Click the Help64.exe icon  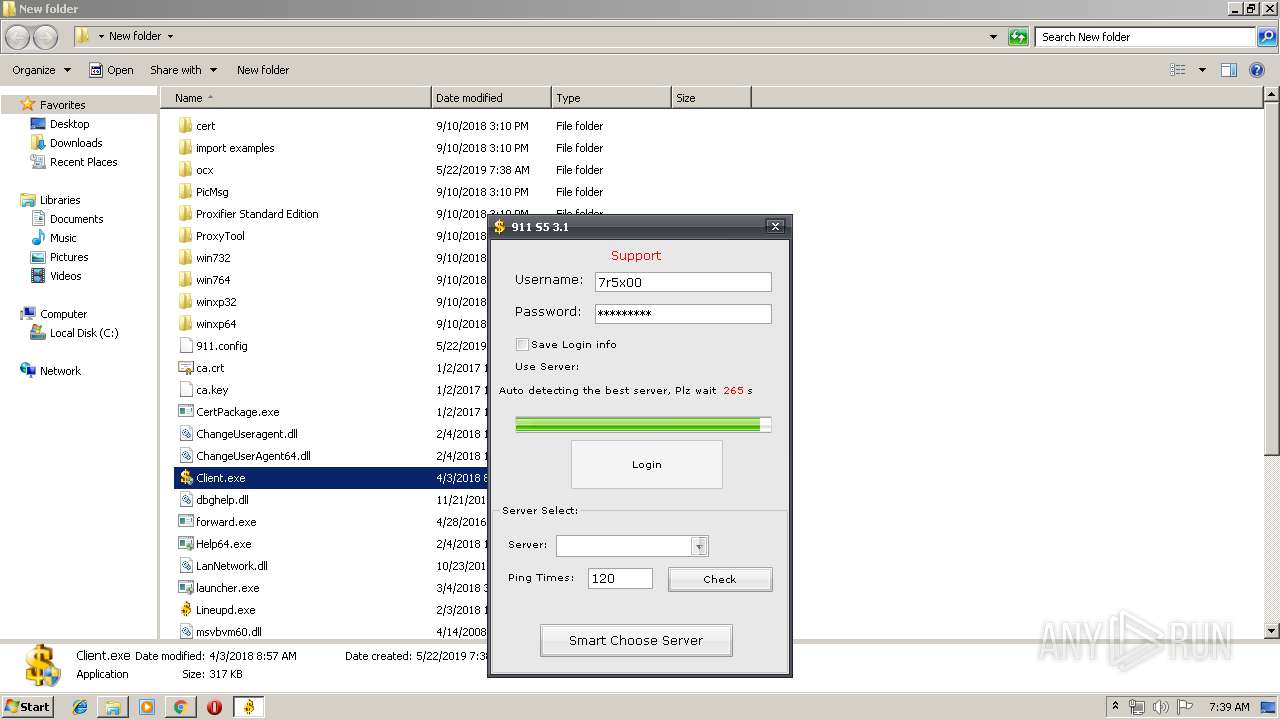pyautogui.click(x=186, y=544)
